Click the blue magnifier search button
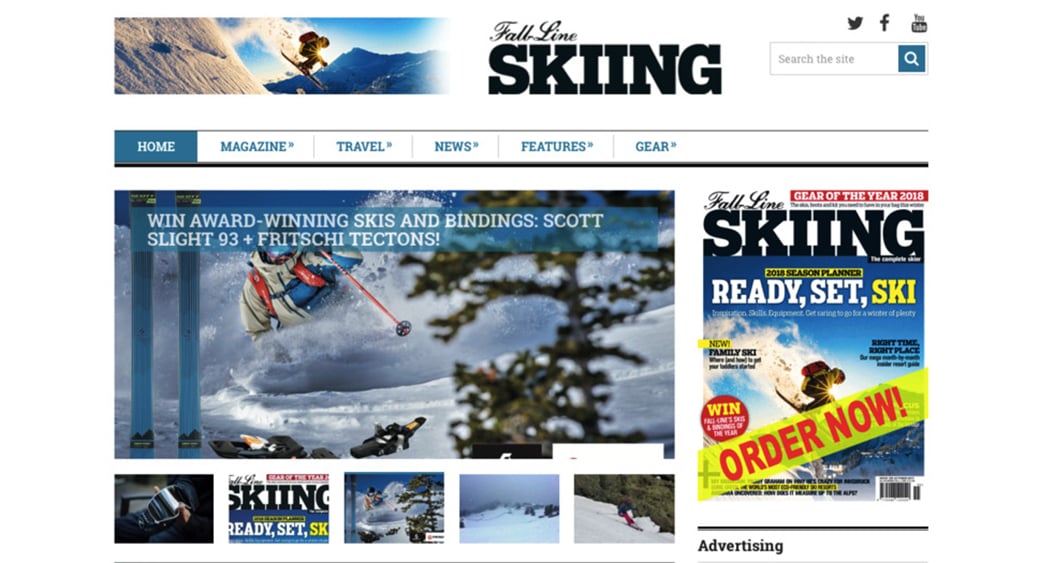This screenshot has height=563, width=1040. (x=912, y=59)
